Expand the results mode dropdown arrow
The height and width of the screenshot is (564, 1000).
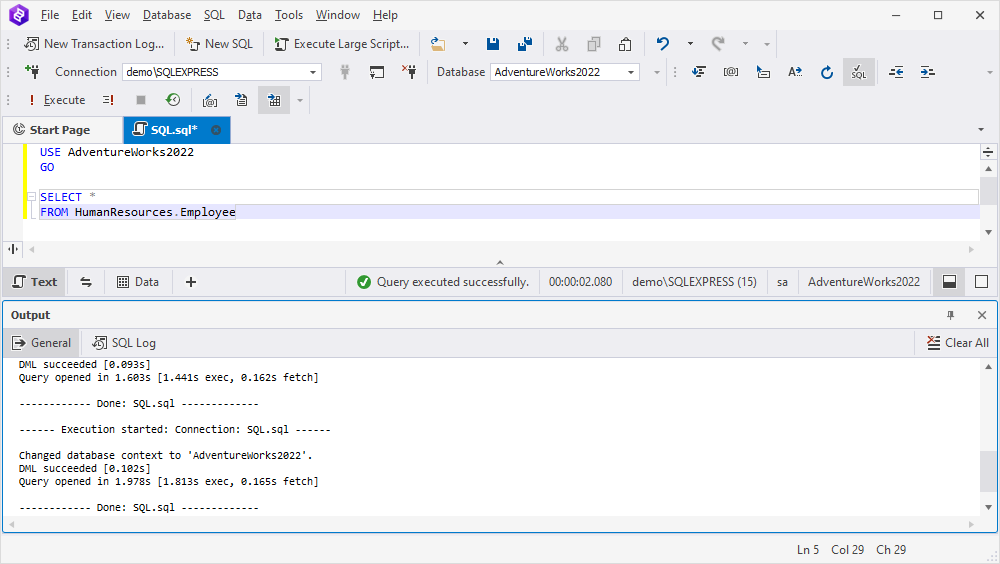point(300,100)
